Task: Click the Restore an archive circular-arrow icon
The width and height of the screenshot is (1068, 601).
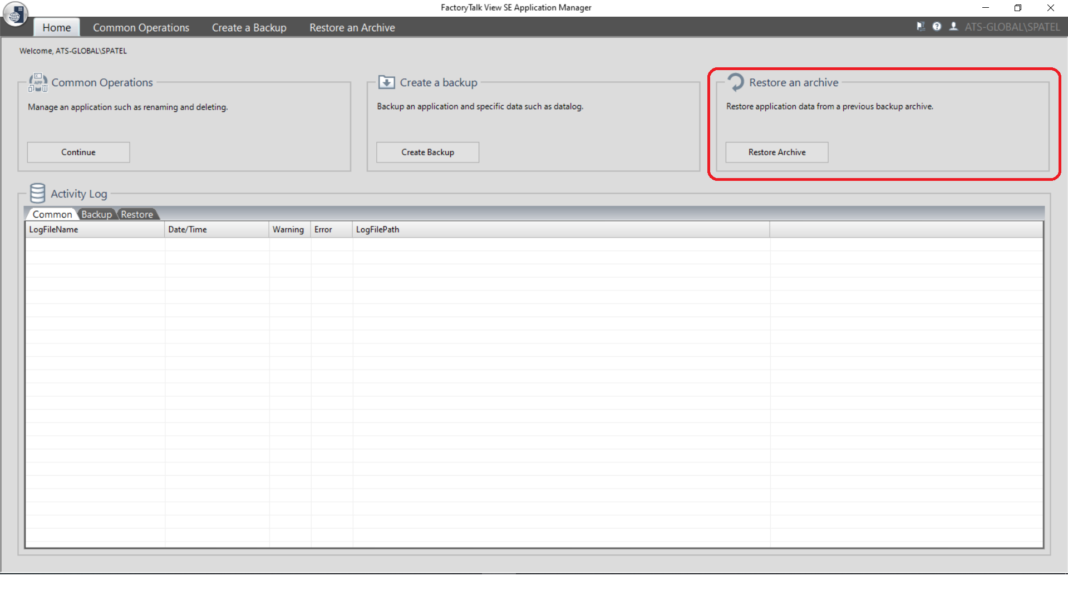Action: 735,83
